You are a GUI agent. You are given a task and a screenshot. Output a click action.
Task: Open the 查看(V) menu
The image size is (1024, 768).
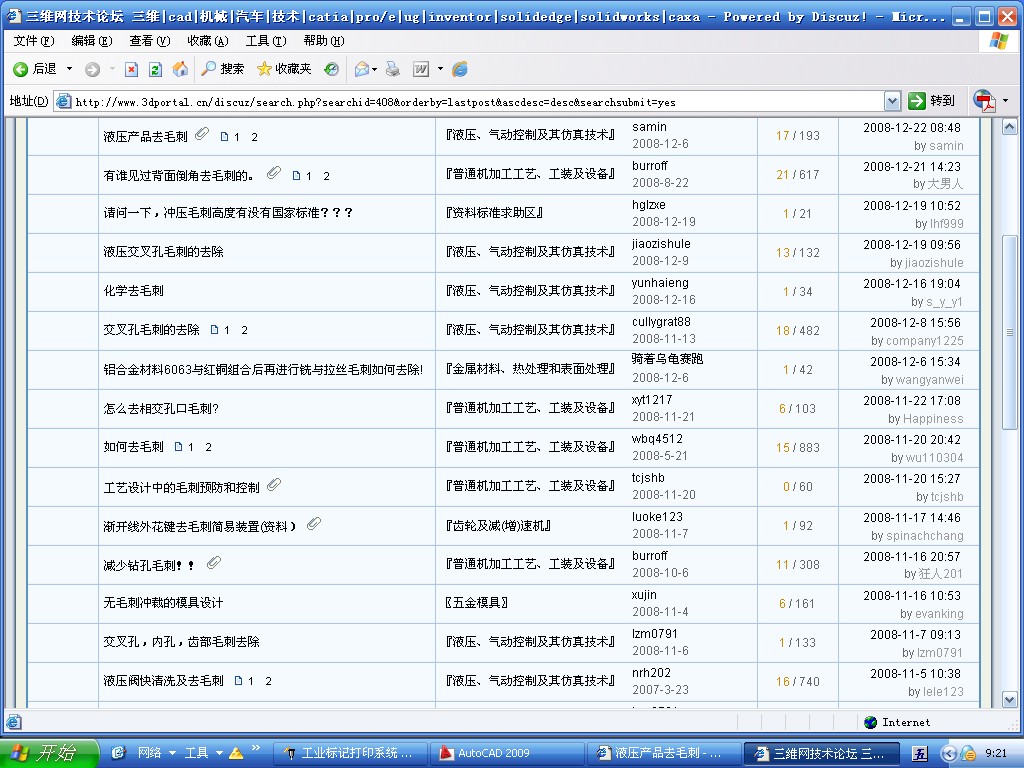pos(150,41)
